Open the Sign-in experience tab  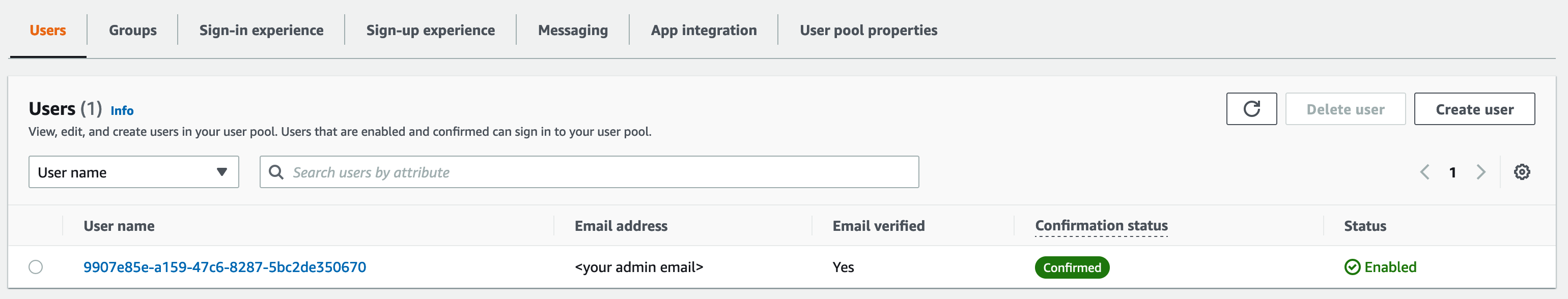pyautogui.click(x=261, y=31)
